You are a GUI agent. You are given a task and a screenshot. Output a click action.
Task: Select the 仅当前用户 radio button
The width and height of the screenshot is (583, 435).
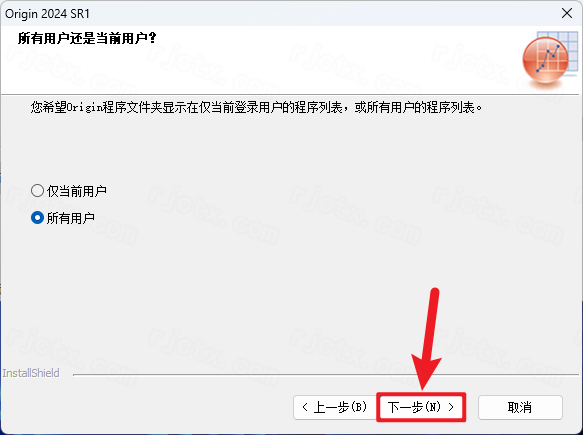tap(37, 191)
